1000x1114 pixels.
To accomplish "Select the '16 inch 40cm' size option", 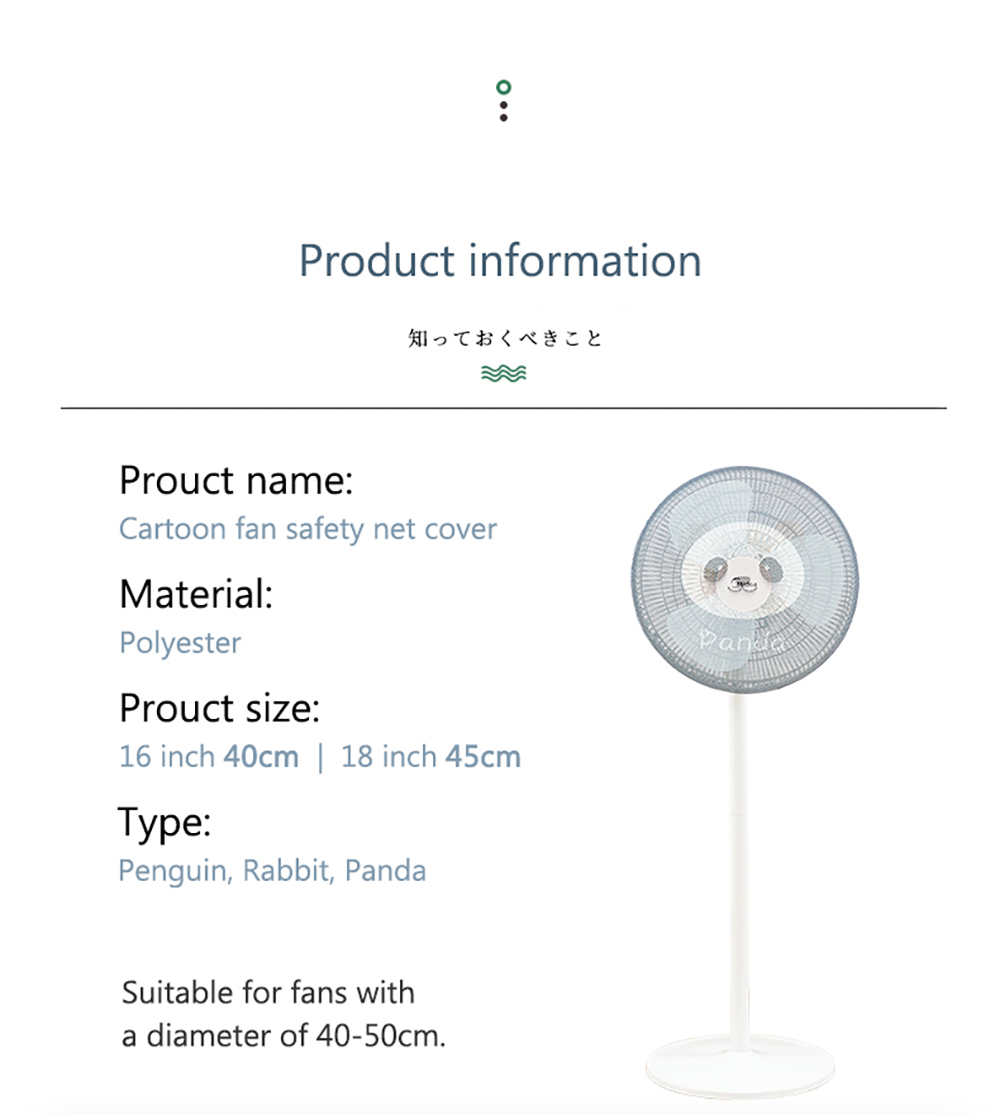I will click(x=209, y=757).
